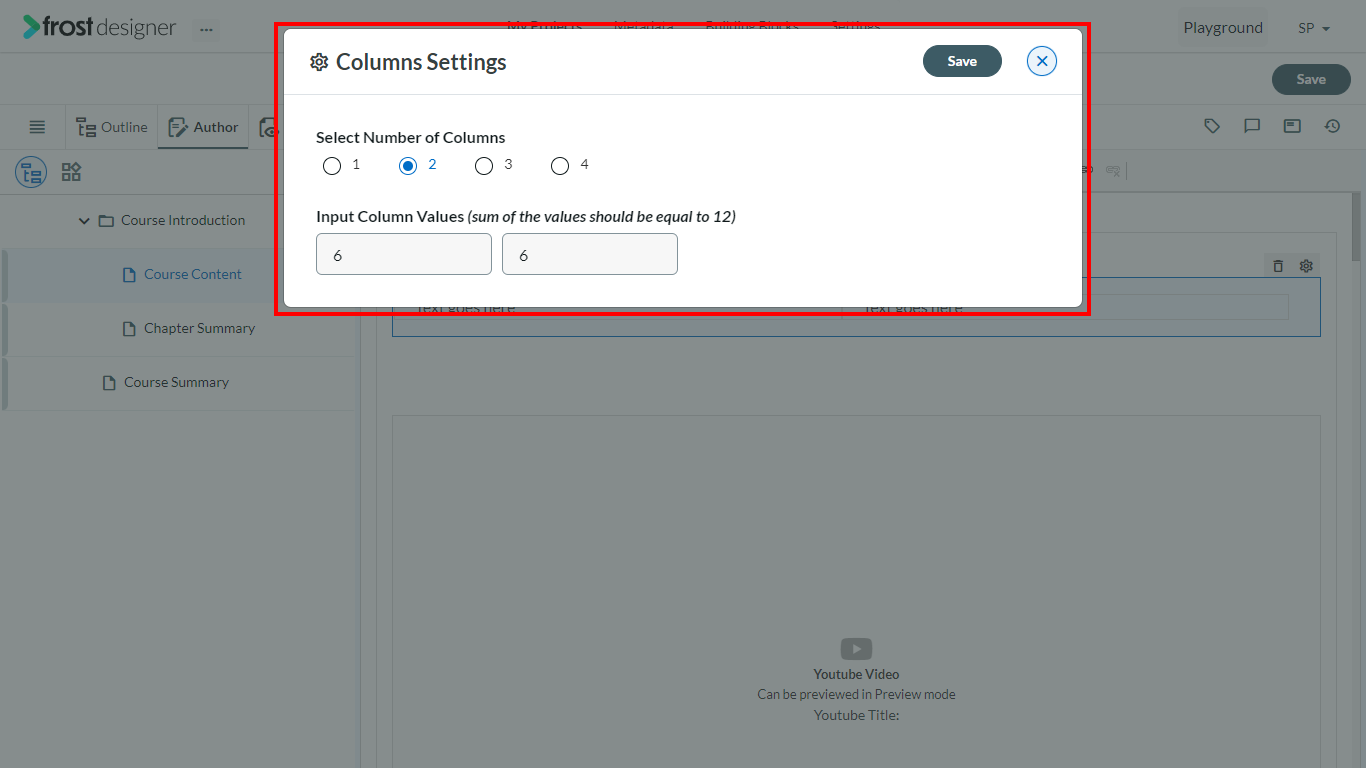Image resolution: width=1366 pixels, height=768 pixels.
Task: Save the Columns Settings dialog
Action: [x=962, y=61]
